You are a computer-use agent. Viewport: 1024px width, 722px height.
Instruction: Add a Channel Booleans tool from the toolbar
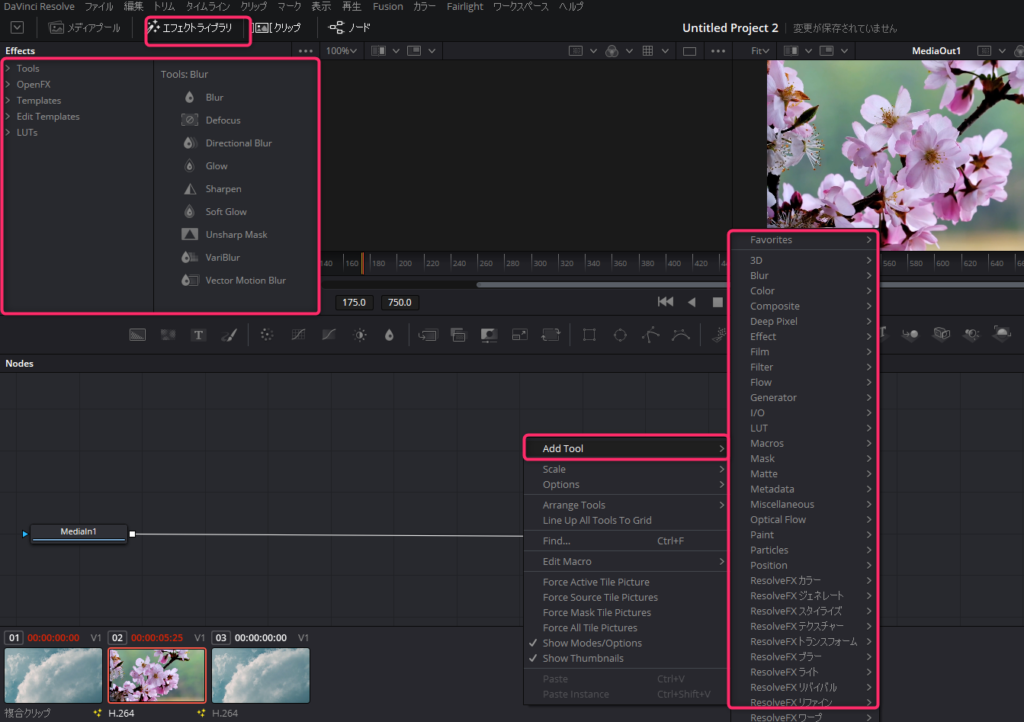click(x=458, y=335)
